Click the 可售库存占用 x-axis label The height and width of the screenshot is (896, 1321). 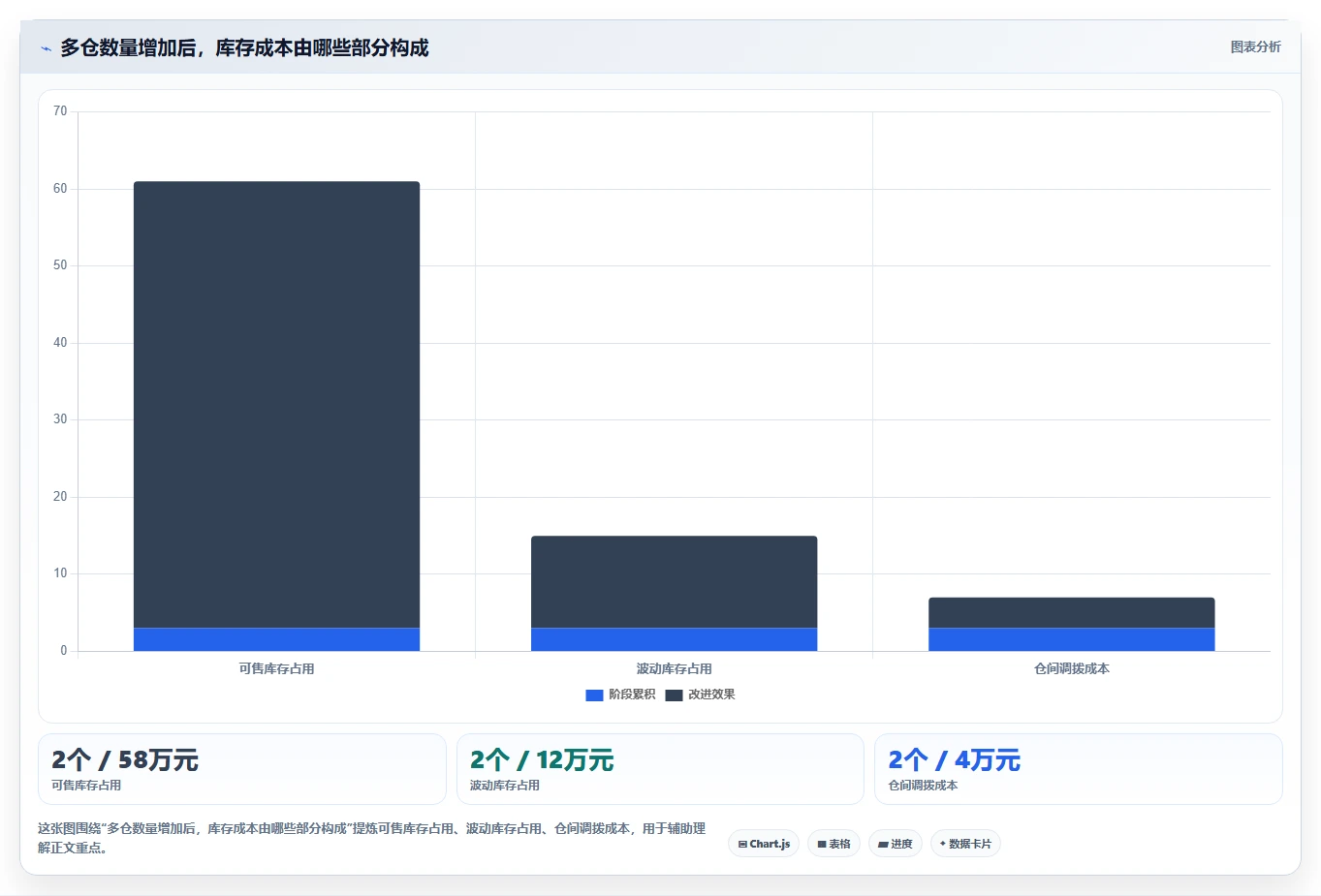[x=276, y=668]
